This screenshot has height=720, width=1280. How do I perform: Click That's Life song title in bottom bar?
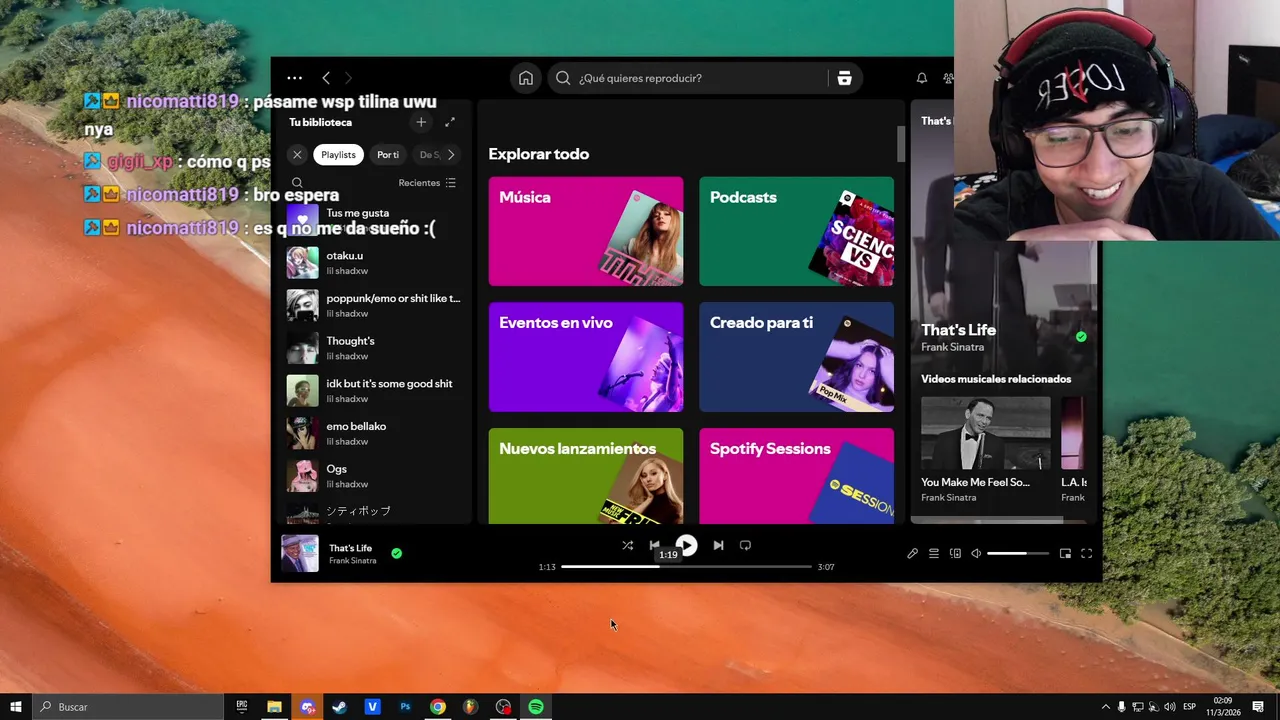click(350, 548)
